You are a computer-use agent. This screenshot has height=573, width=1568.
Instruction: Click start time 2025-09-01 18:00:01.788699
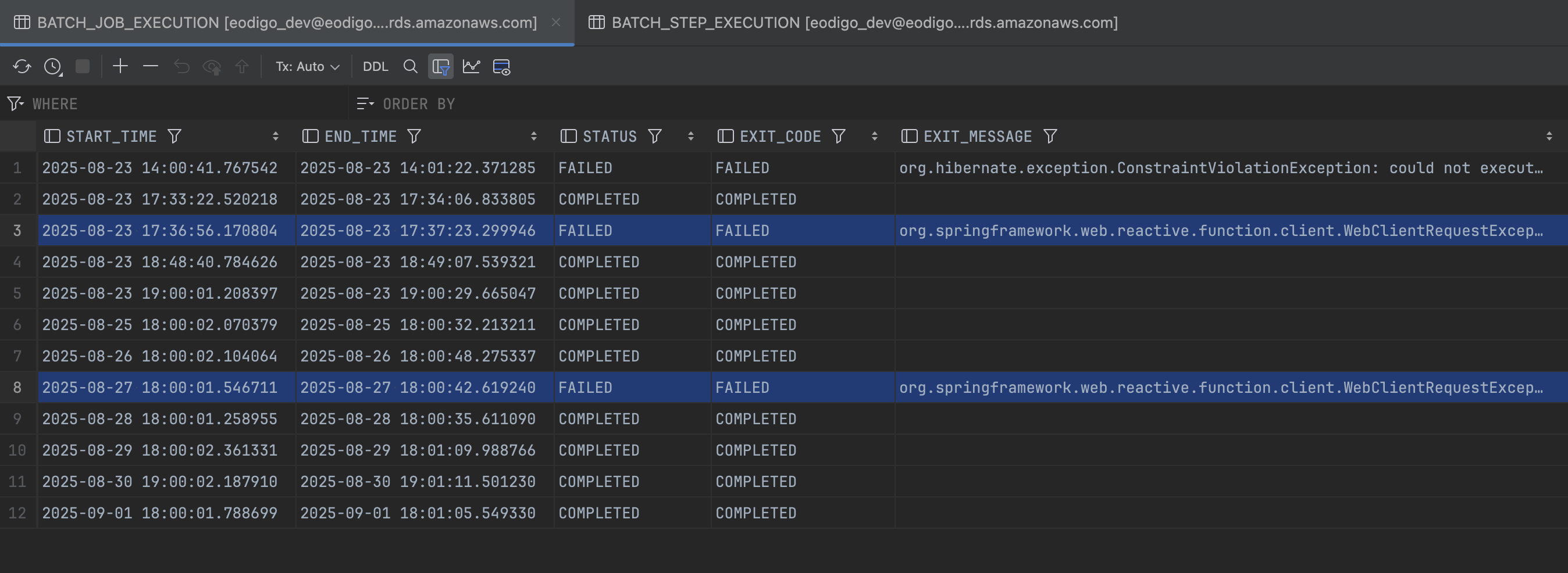point(167,513)
